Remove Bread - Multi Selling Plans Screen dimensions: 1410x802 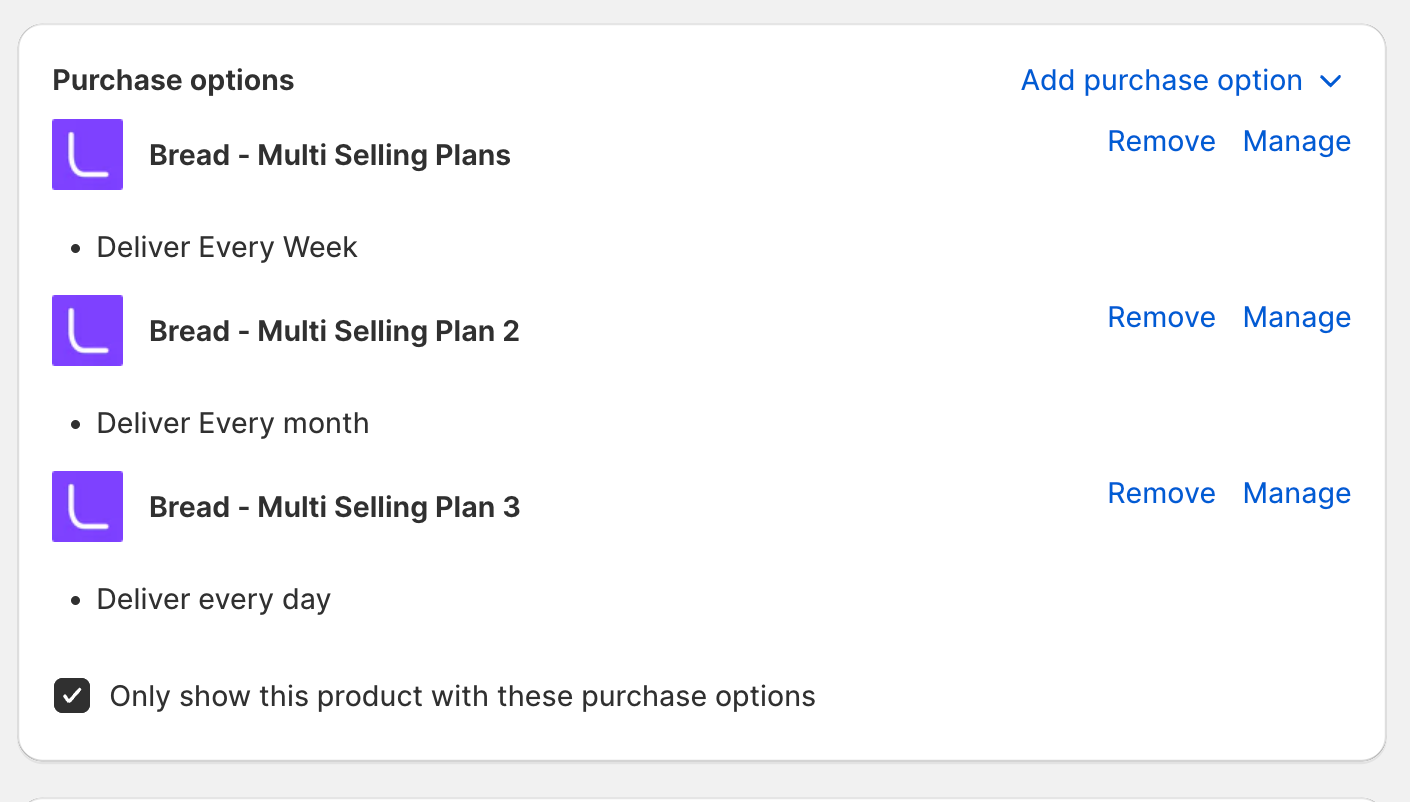pos(1161,142)
